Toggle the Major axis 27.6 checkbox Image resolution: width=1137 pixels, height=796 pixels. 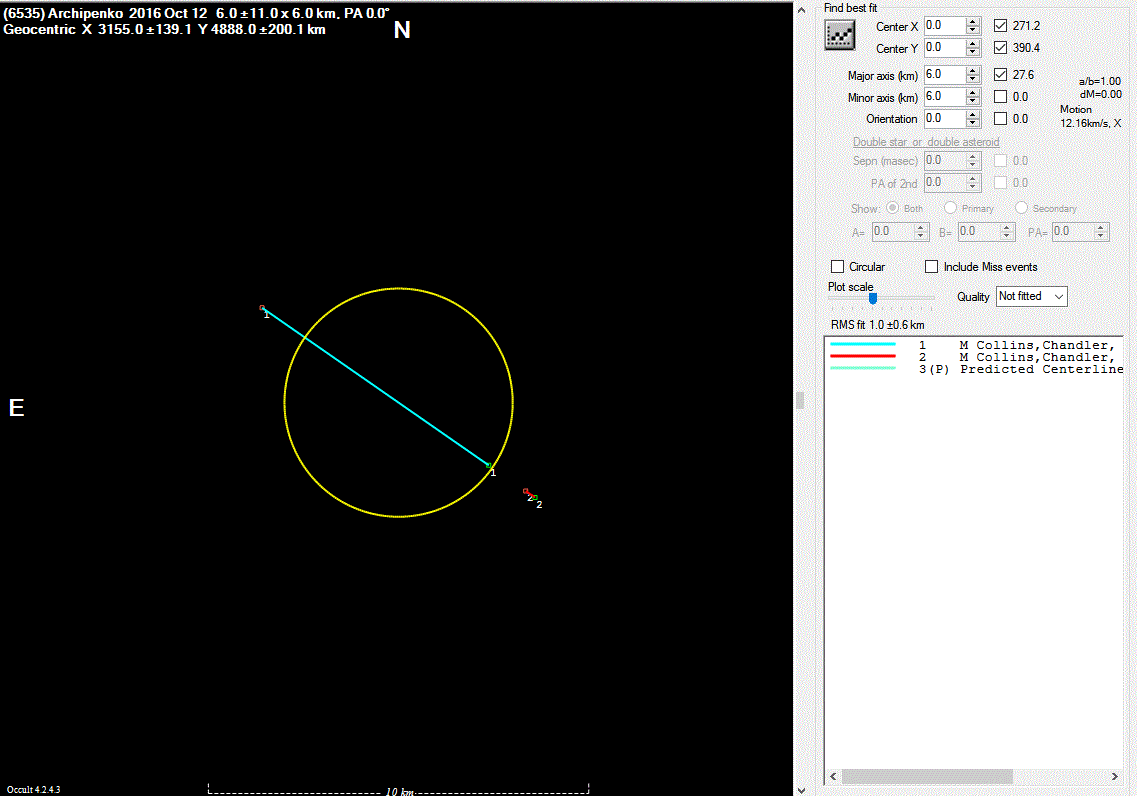(x=1001, y=75)
